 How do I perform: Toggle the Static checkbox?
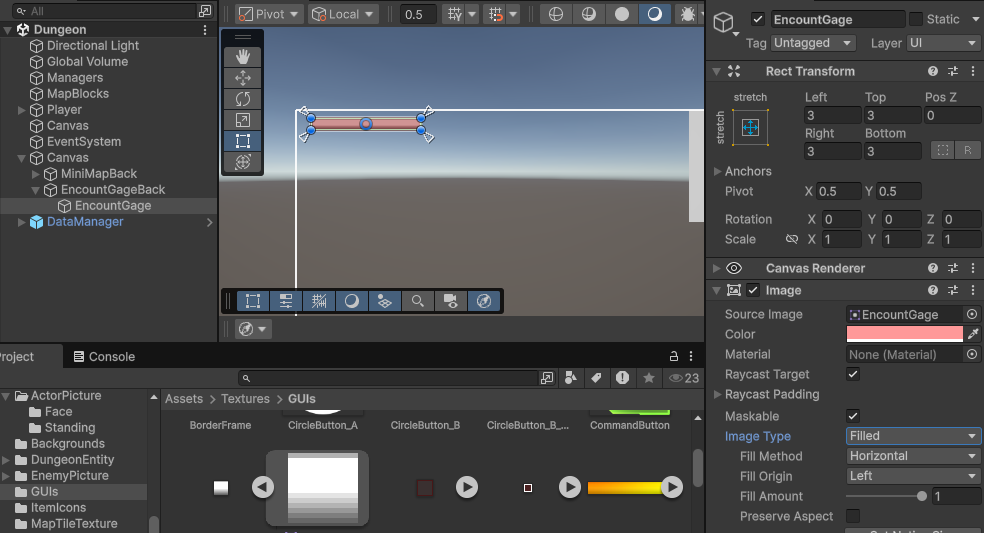click(x=916, y=19)
